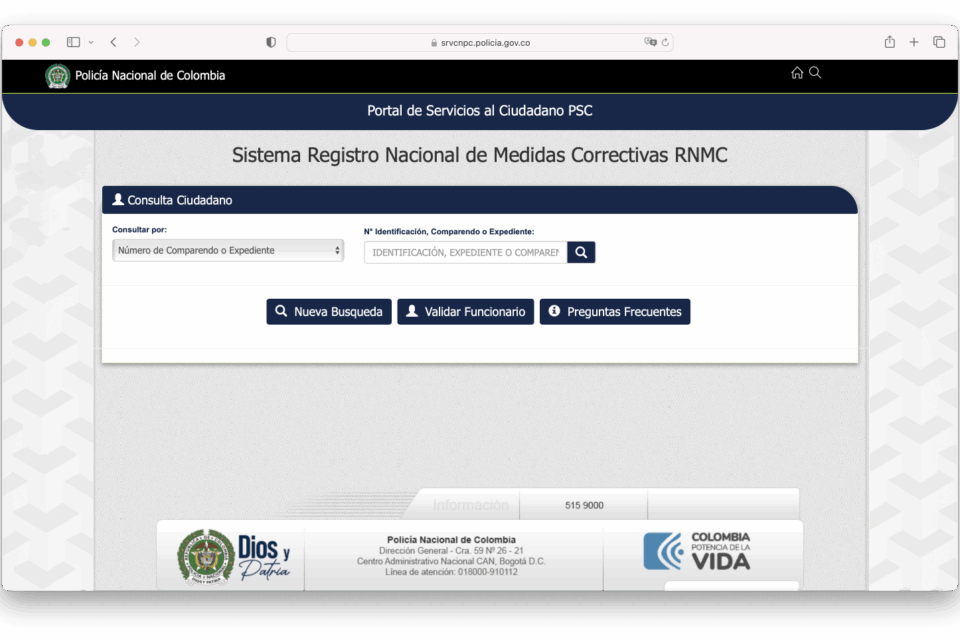Go forward with the browser forward arrow
The width and height of the screenshot is (960, 640).
click(x=137, y=42)
